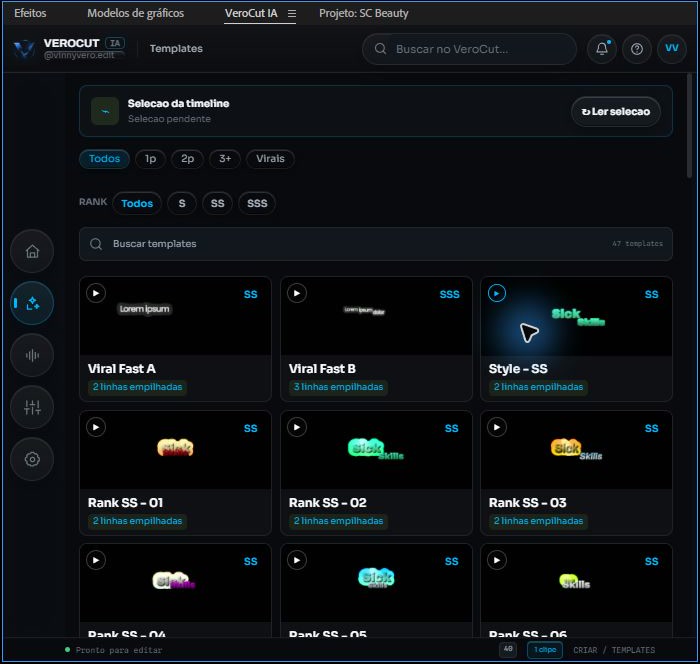Focus the Buscar no VeroCut search field
Screen dimensions: 700x664
469,49
